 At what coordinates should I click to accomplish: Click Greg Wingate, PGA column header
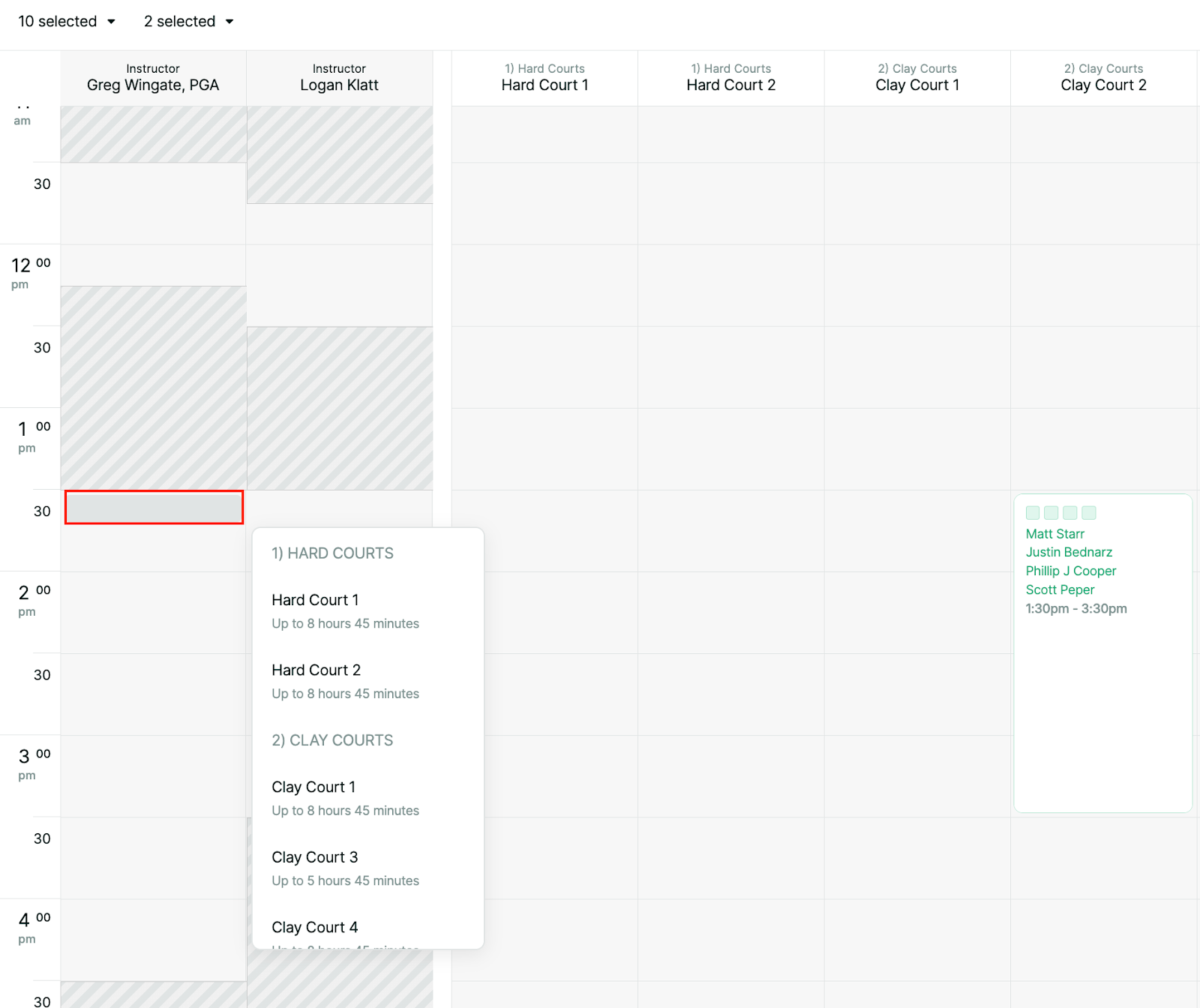pos(153,78)
